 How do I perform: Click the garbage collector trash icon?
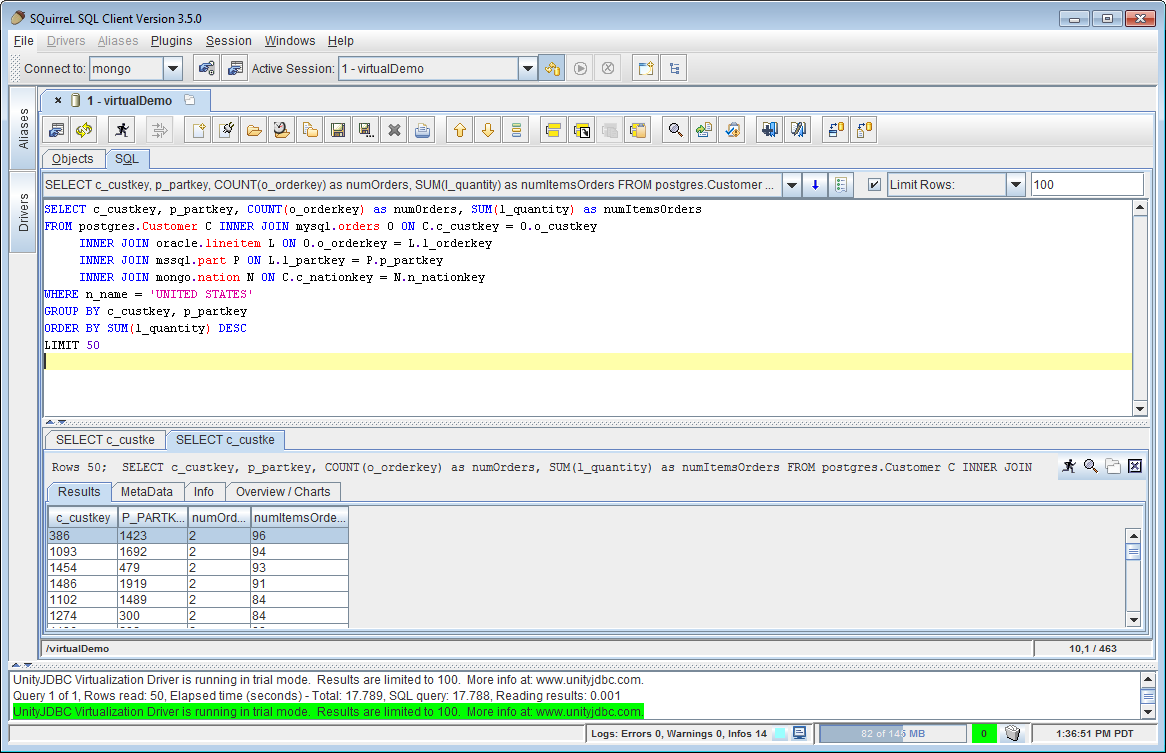(1012, 733)
